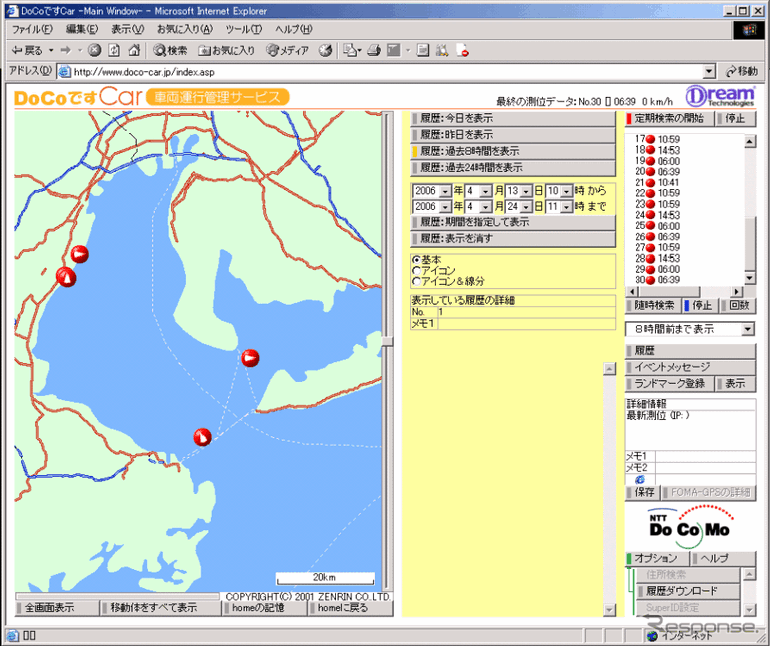
Task: Click 履歴:期間を指定して表示 button
Action: (513, 222)
